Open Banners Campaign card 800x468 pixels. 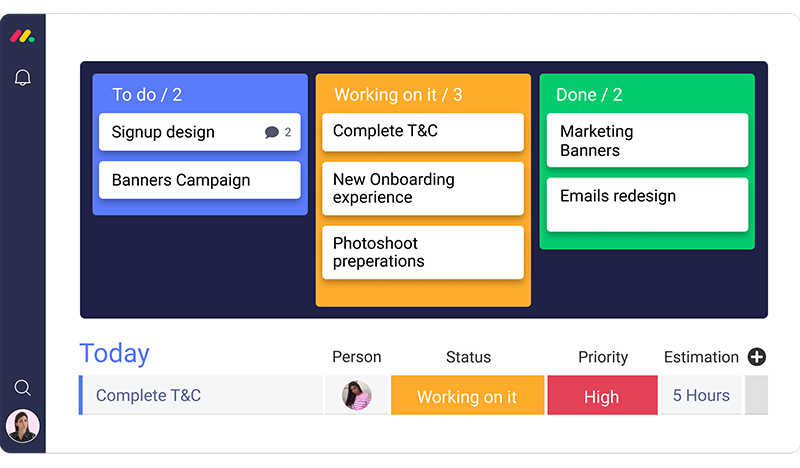pos(200,180)
